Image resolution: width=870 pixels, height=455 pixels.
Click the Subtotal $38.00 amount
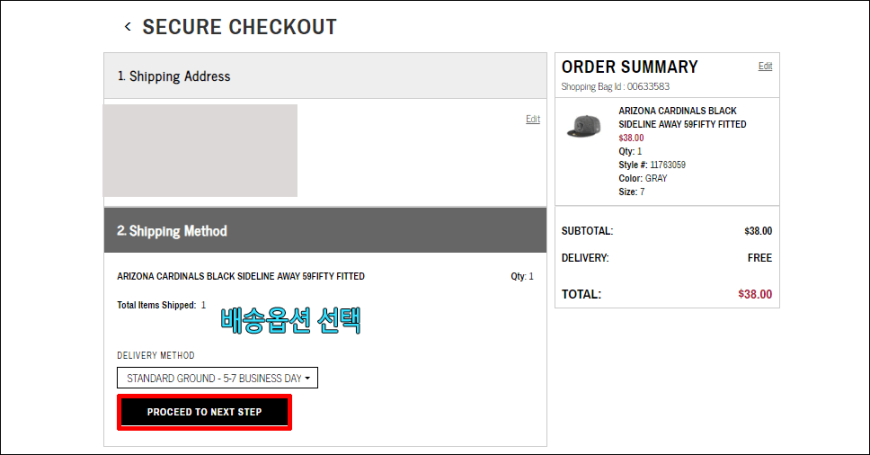coord(758,231)
